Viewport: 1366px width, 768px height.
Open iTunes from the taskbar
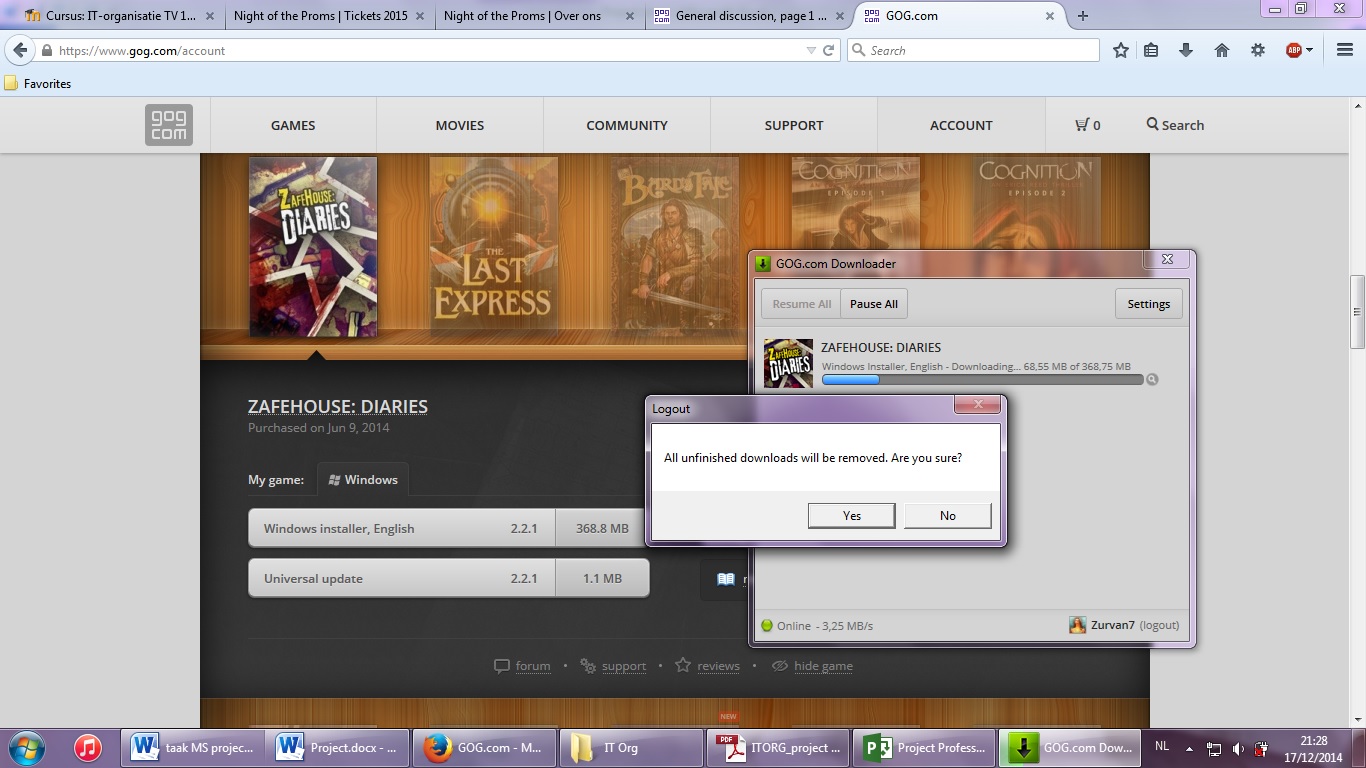coord(88,747)
